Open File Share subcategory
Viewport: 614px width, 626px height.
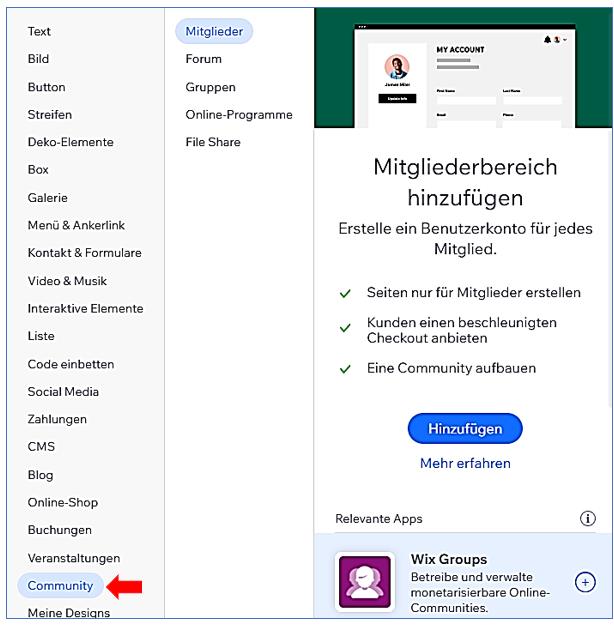coord(213,142)
